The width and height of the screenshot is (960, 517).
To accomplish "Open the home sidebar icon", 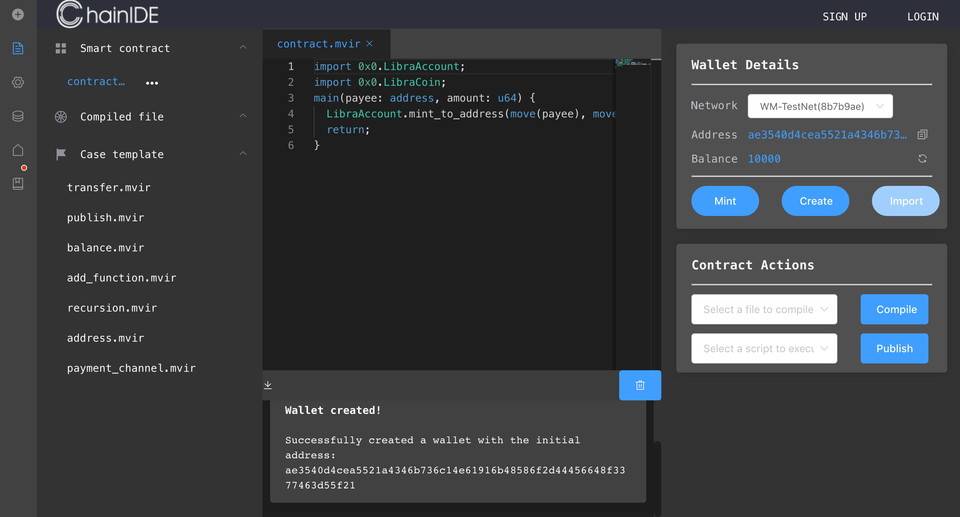I will click(x=18, y=150).
